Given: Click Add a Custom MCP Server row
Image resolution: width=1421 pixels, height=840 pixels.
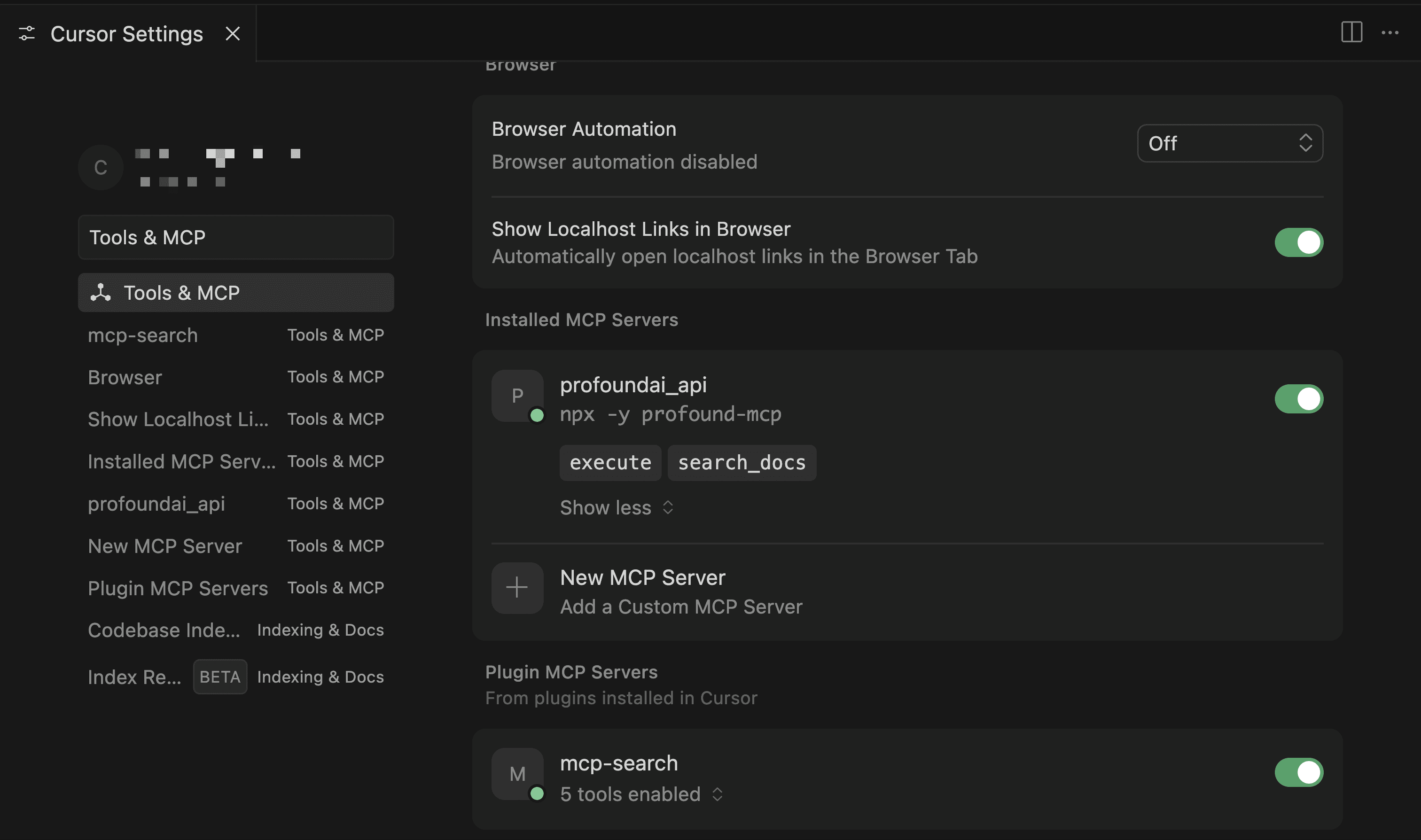Looking at the screenshot, I should coord(907,591).
